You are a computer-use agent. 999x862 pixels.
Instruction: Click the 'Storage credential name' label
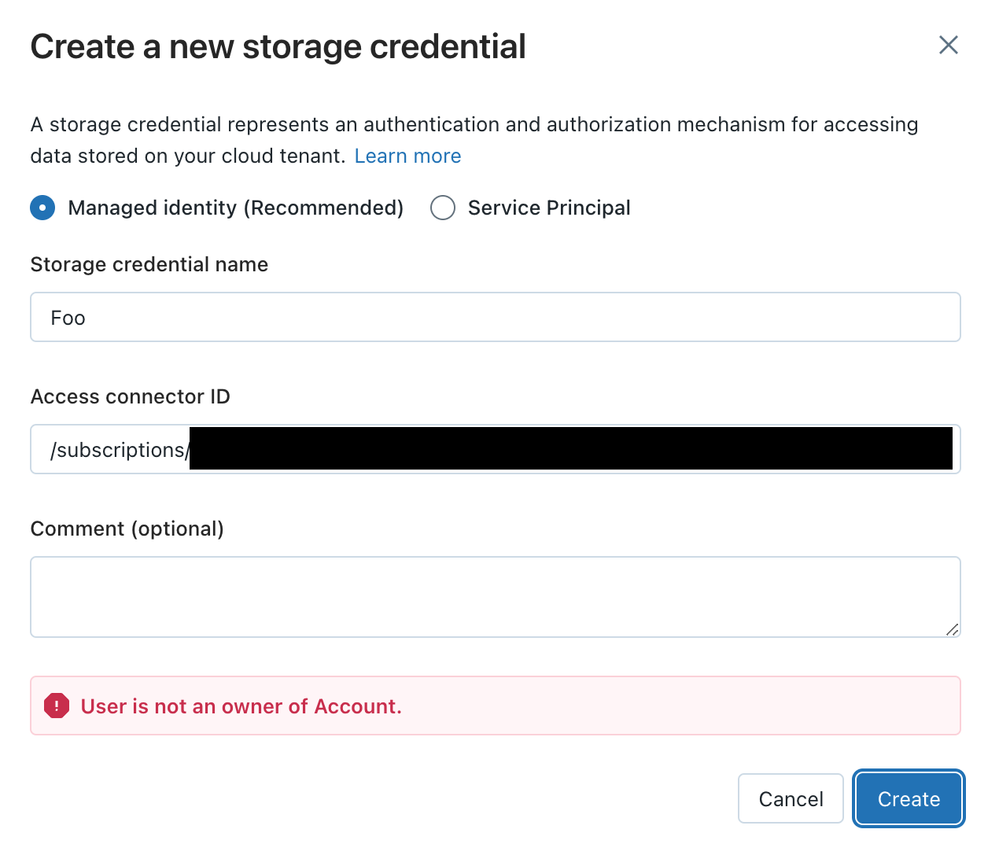click(149, 265)
